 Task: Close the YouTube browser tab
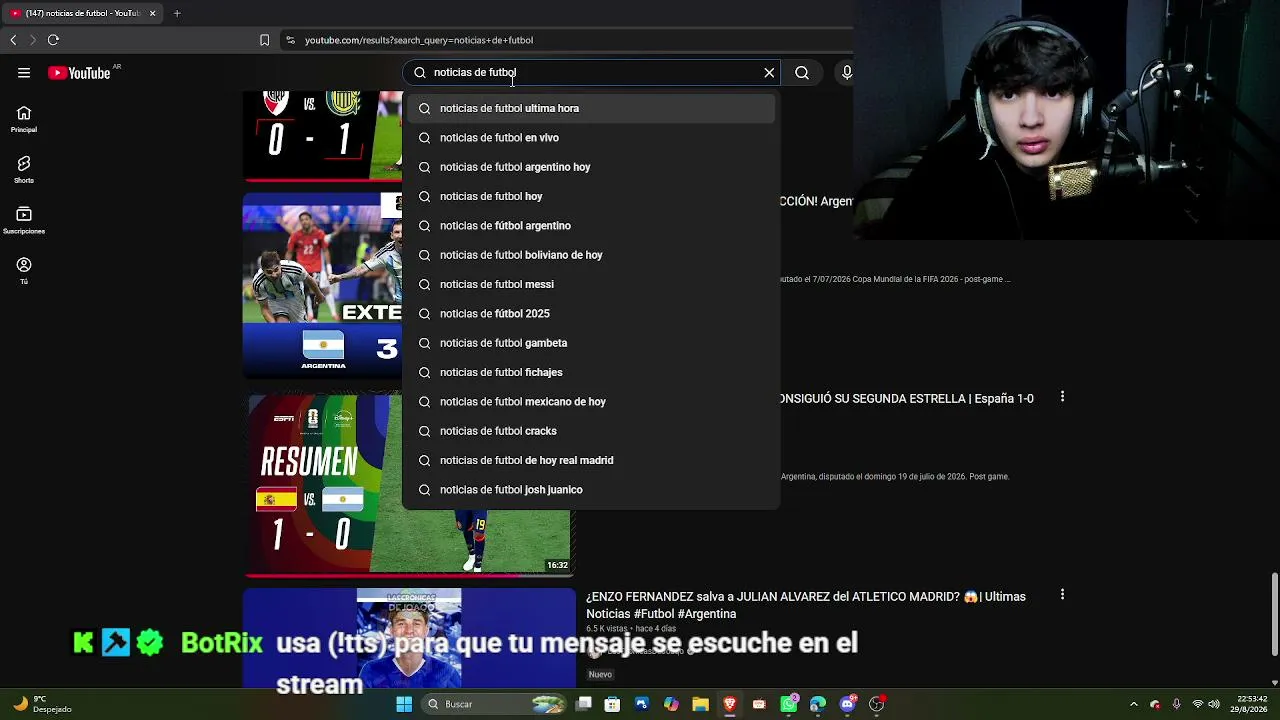coord(152,13)
